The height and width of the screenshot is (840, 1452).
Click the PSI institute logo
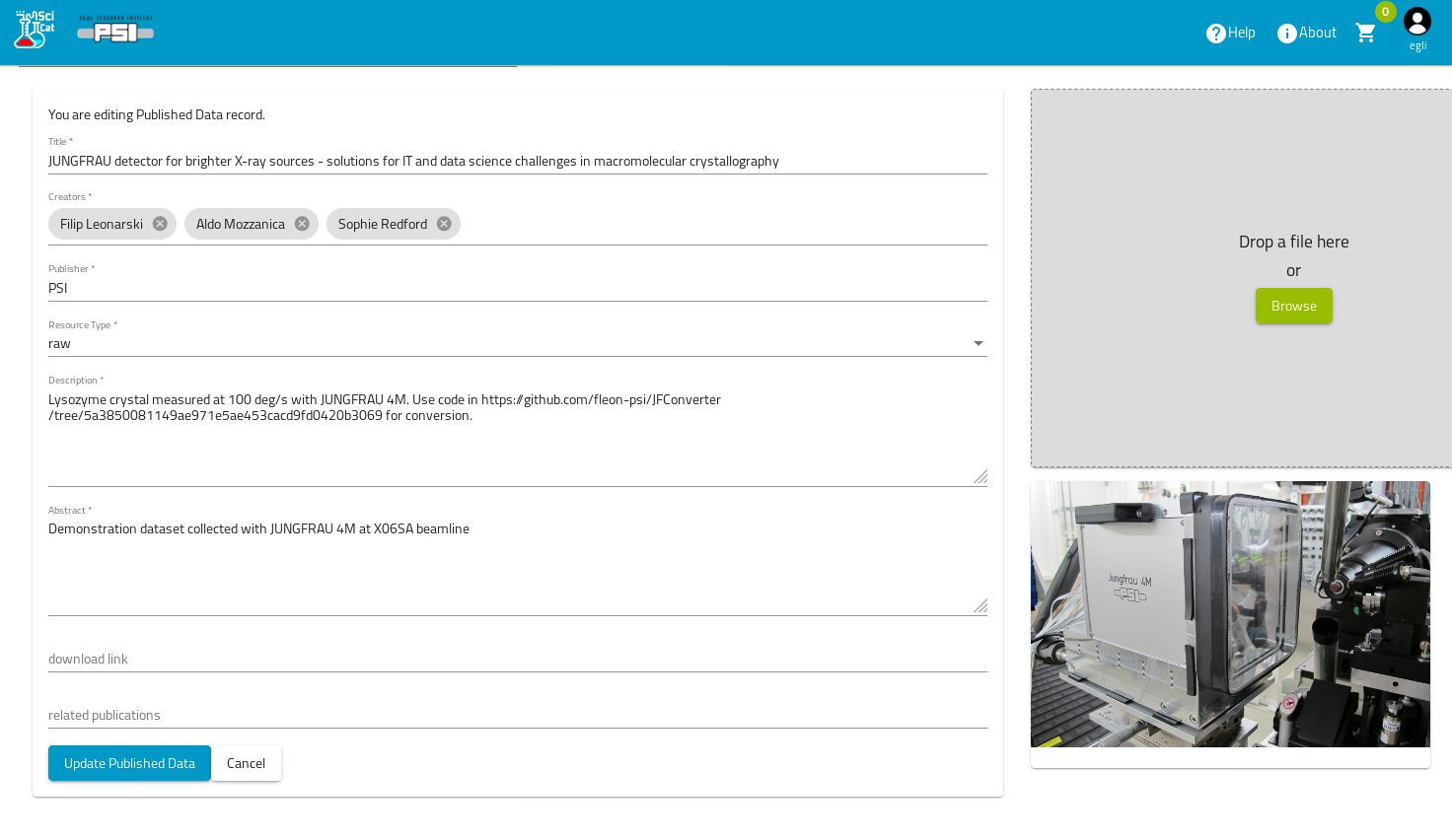(x=115, y=31)
